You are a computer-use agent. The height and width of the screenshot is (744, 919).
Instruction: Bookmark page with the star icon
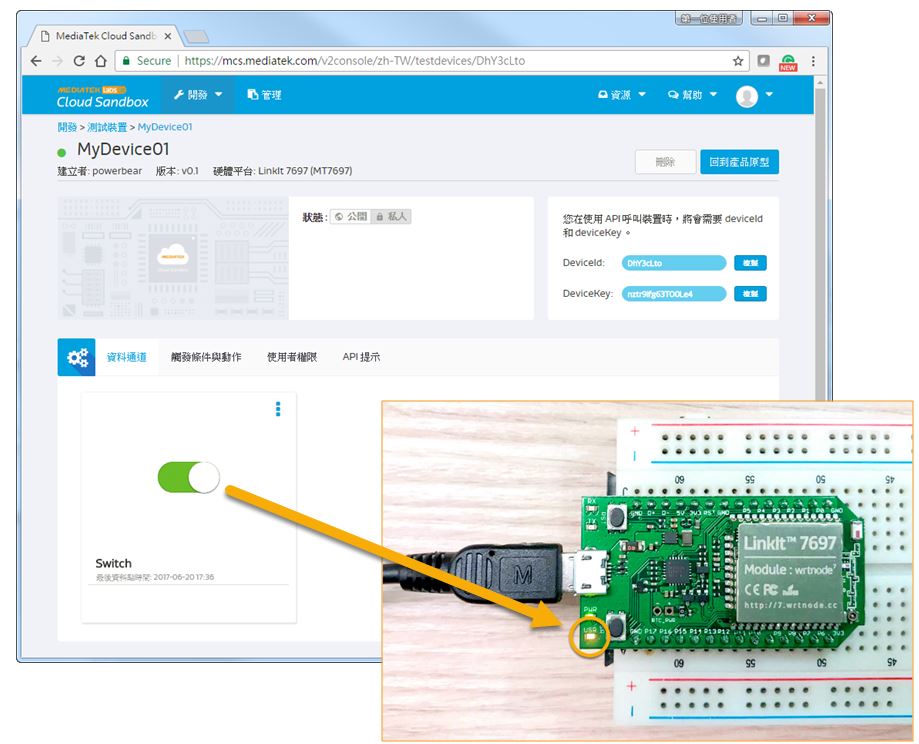coord(738,61)
